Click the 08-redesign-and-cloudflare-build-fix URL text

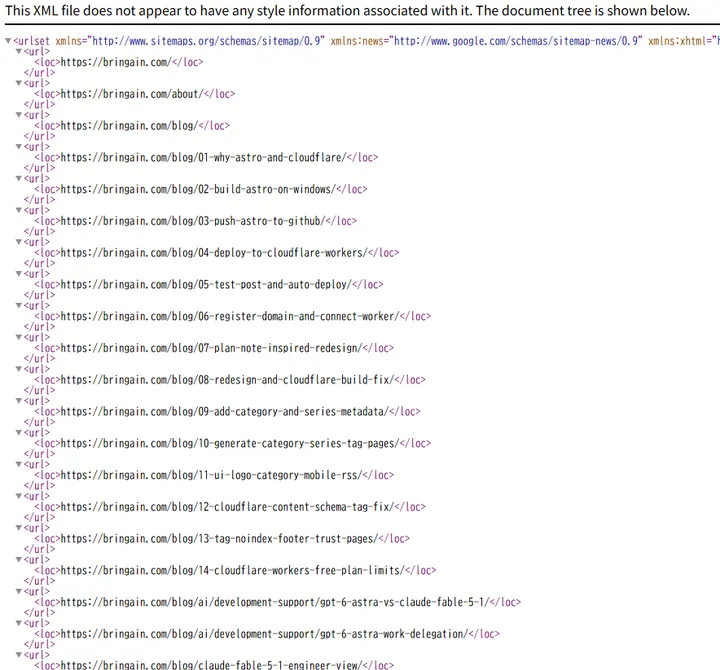pos(227,380)
